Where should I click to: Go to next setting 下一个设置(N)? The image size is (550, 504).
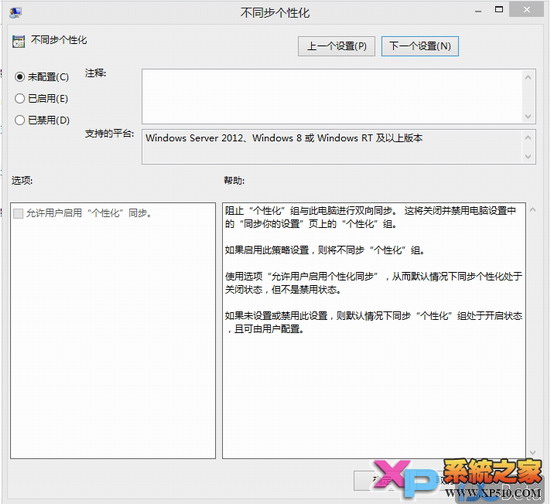(x=420, y=46)
